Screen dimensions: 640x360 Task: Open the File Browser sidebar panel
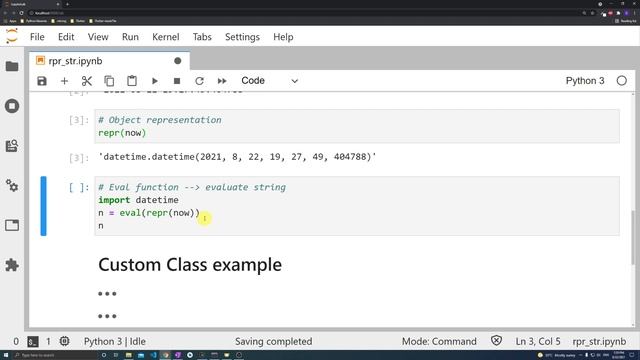(12, 67)
